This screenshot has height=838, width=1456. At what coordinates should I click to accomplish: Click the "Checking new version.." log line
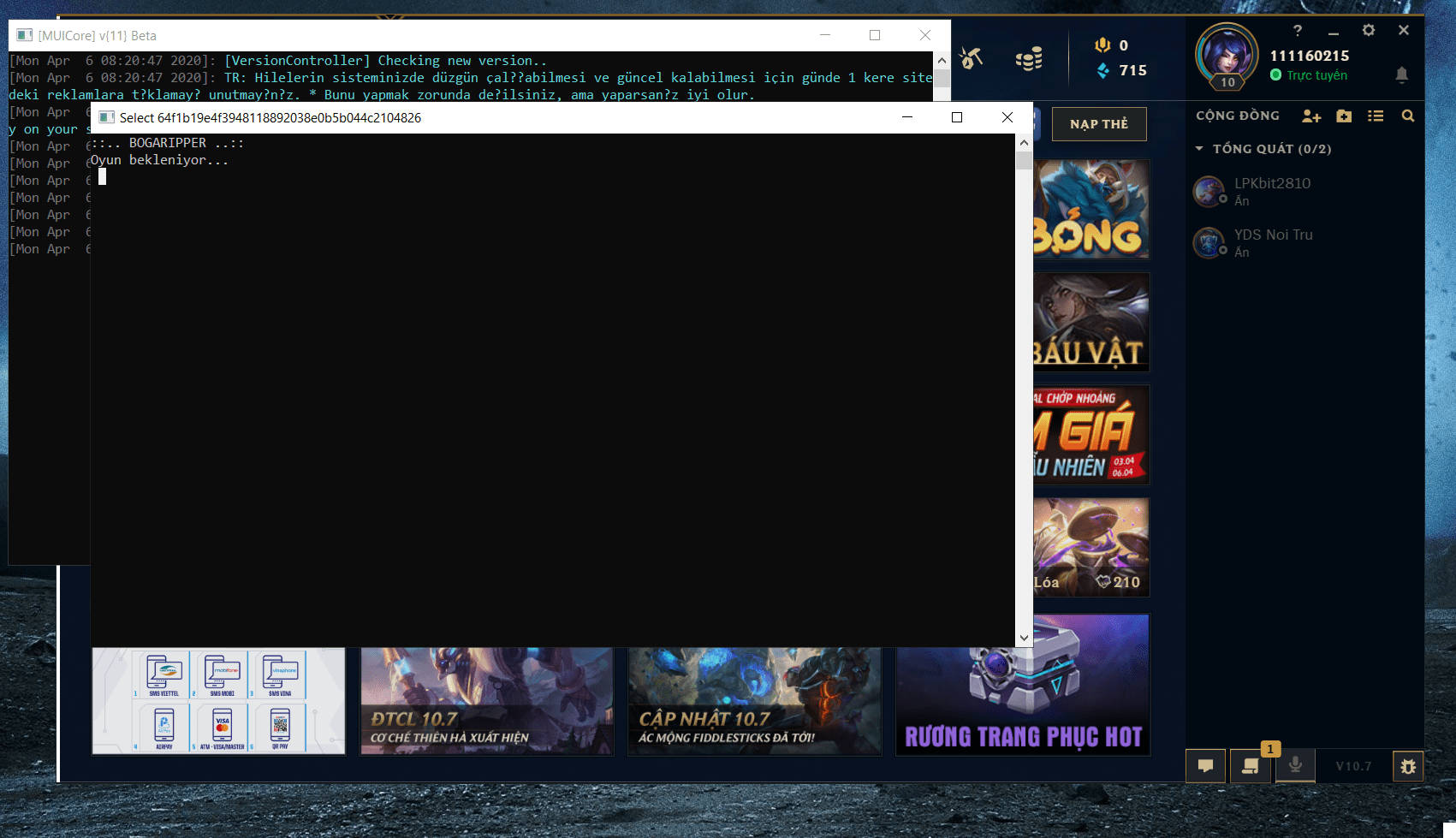(462, 61)
